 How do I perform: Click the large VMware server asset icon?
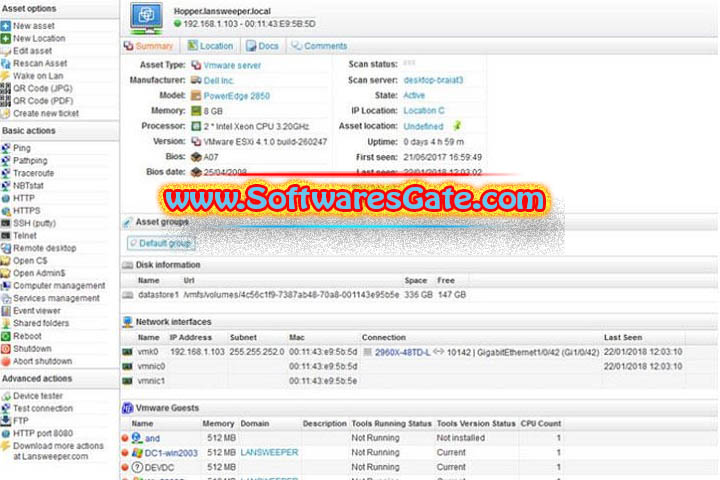[x=146, y=18]
